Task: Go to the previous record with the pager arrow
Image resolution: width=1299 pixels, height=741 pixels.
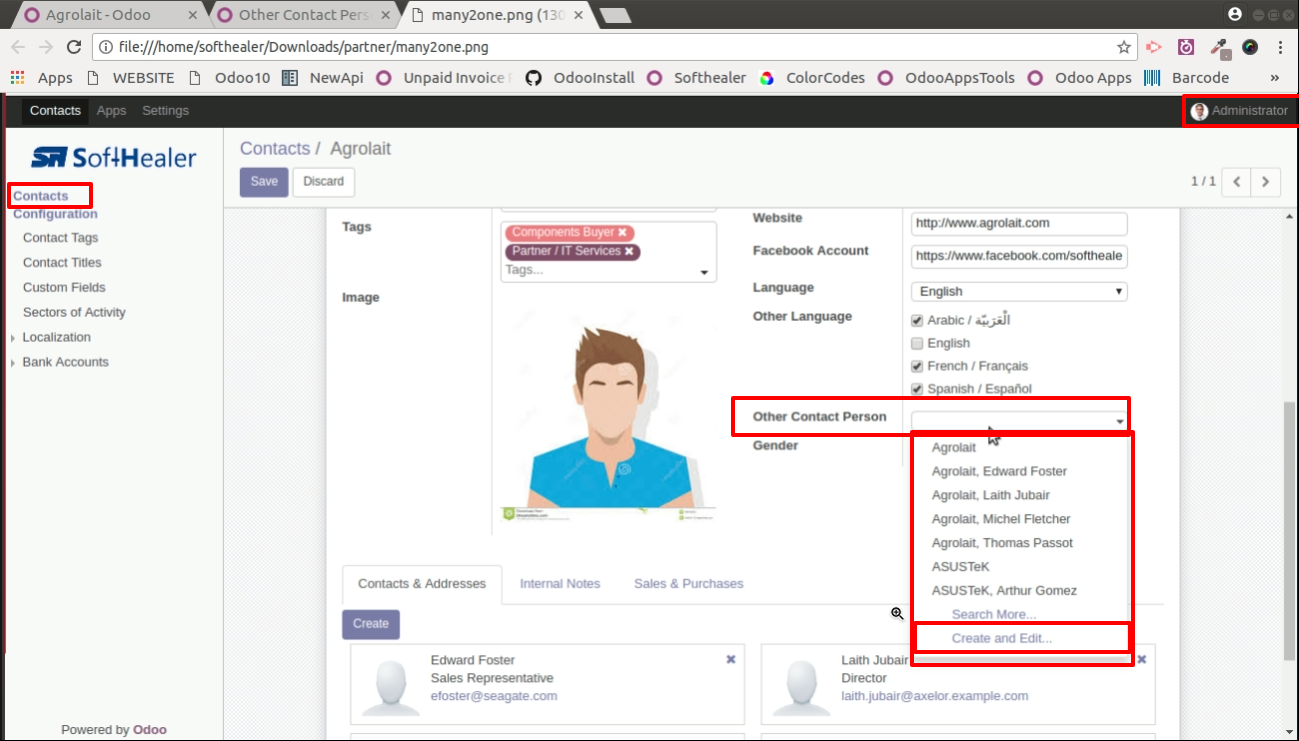Action: pyautogui.click(x=1237, y=181)
